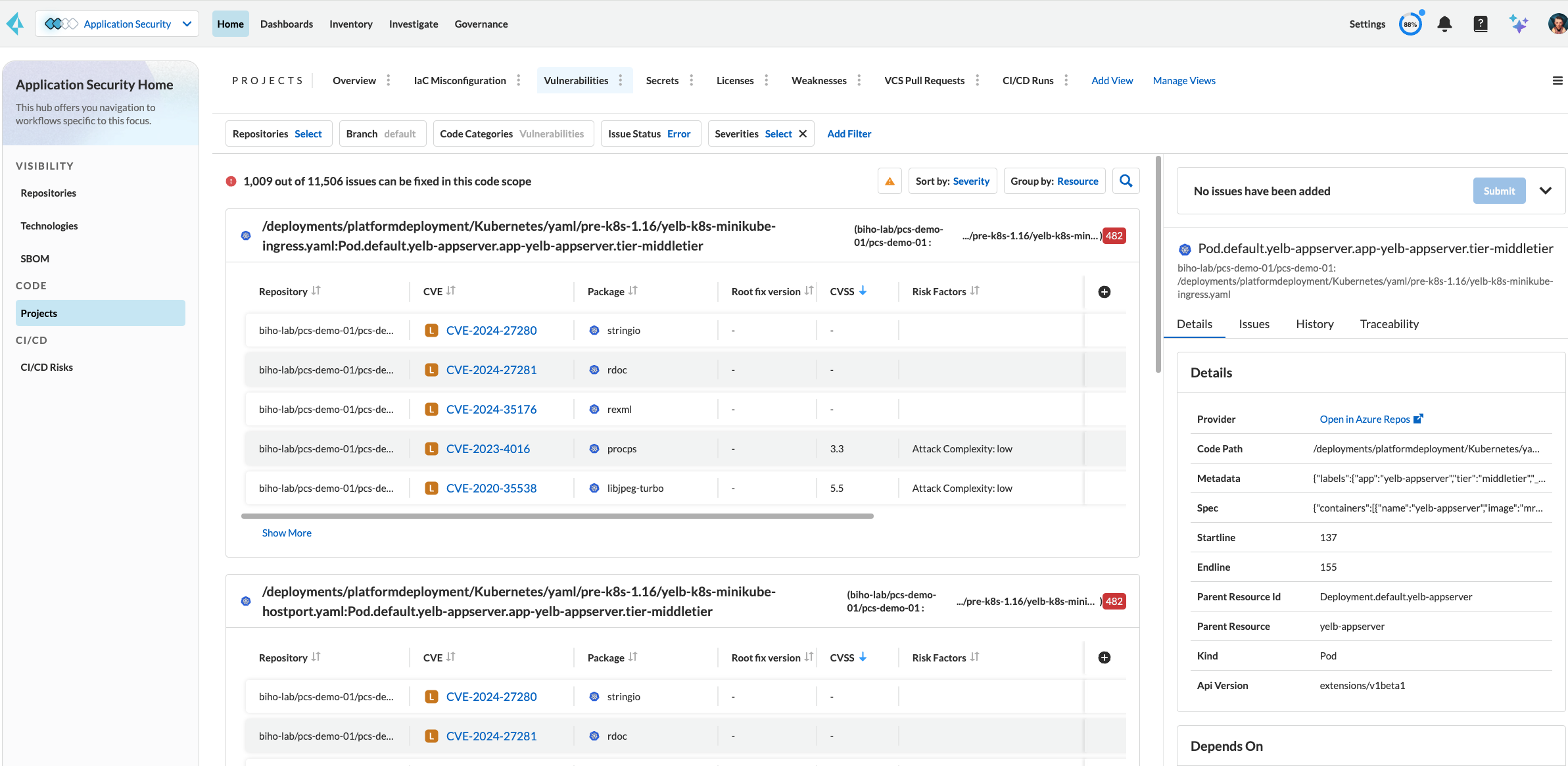
Task: Click the orange warning triangle icon
Action: pos(890,181)
